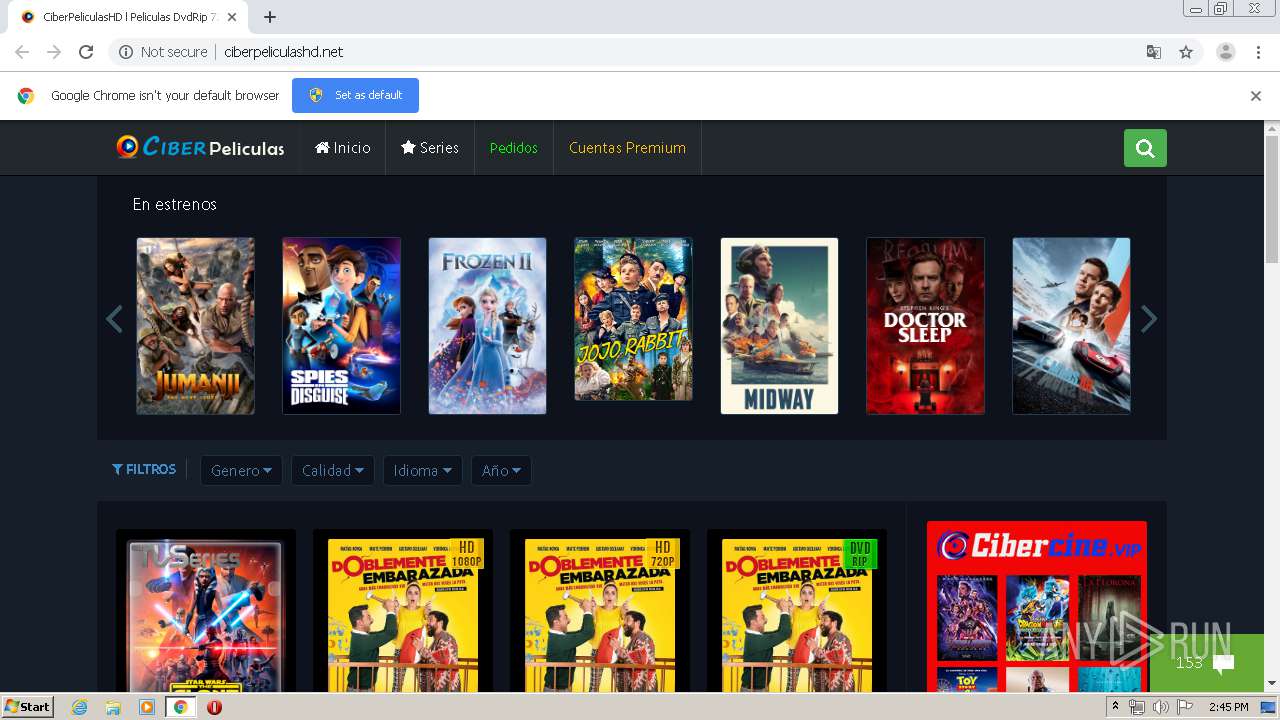Slide premieres carousel to previous

coord(114,319)
